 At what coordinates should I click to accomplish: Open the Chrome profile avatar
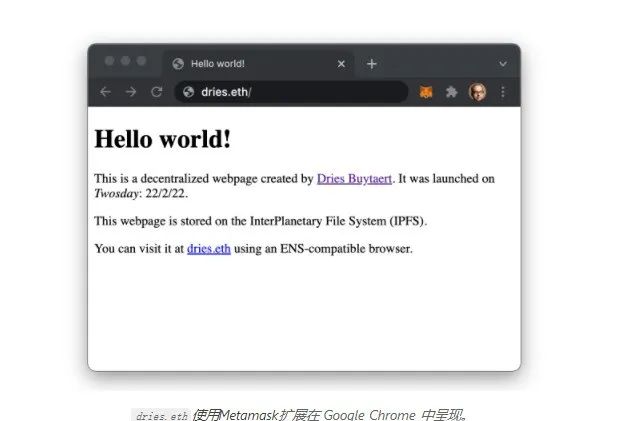pyautogui.click(x=477, y=92)
